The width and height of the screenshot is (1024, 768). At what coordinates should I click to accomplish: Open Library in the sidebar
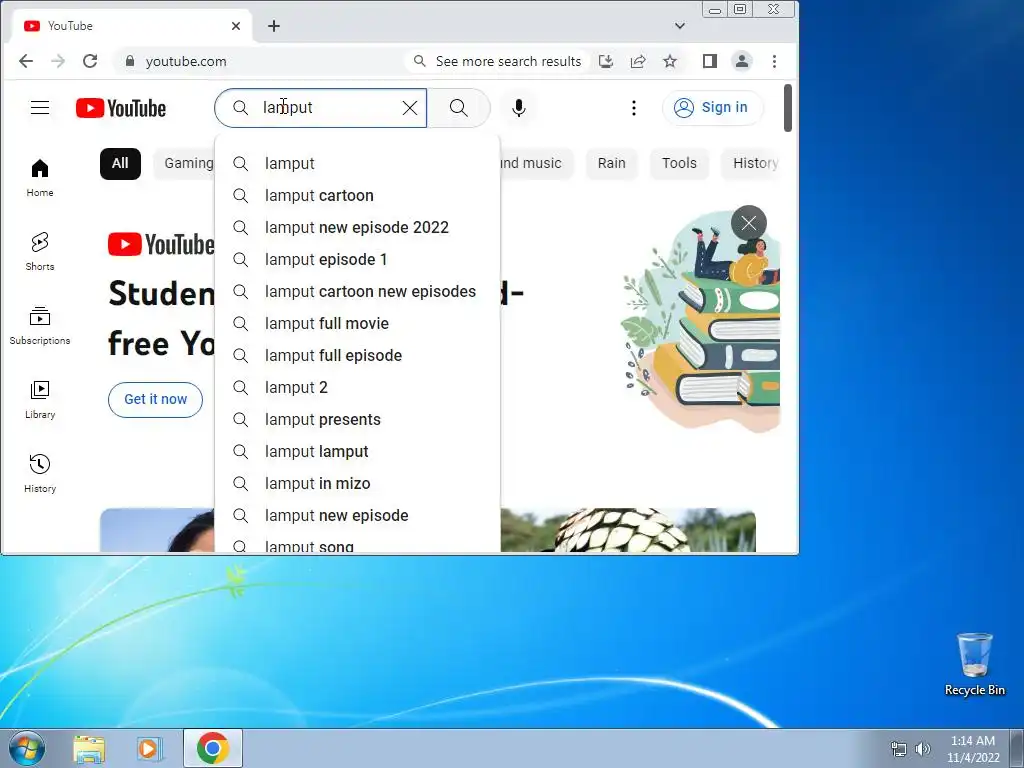tap(40, 400)
